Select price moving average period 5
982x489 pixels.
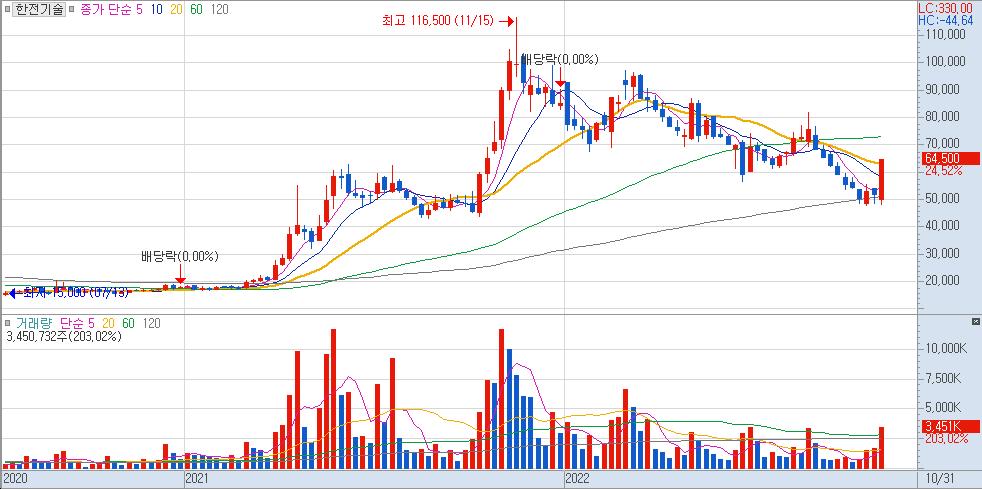pyautogui.click(x=142, y=9)
